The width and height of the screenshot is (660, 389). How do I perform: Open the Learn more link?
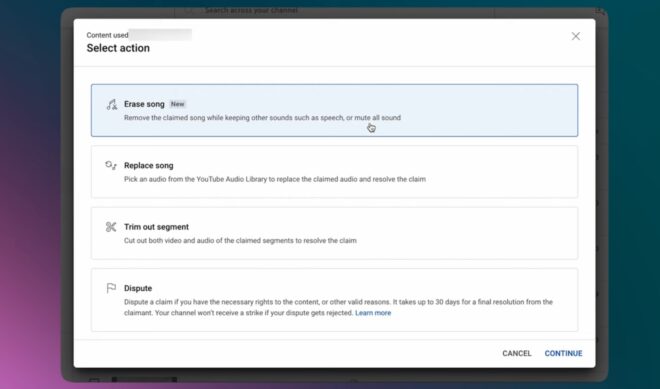(x=373, y=313)
